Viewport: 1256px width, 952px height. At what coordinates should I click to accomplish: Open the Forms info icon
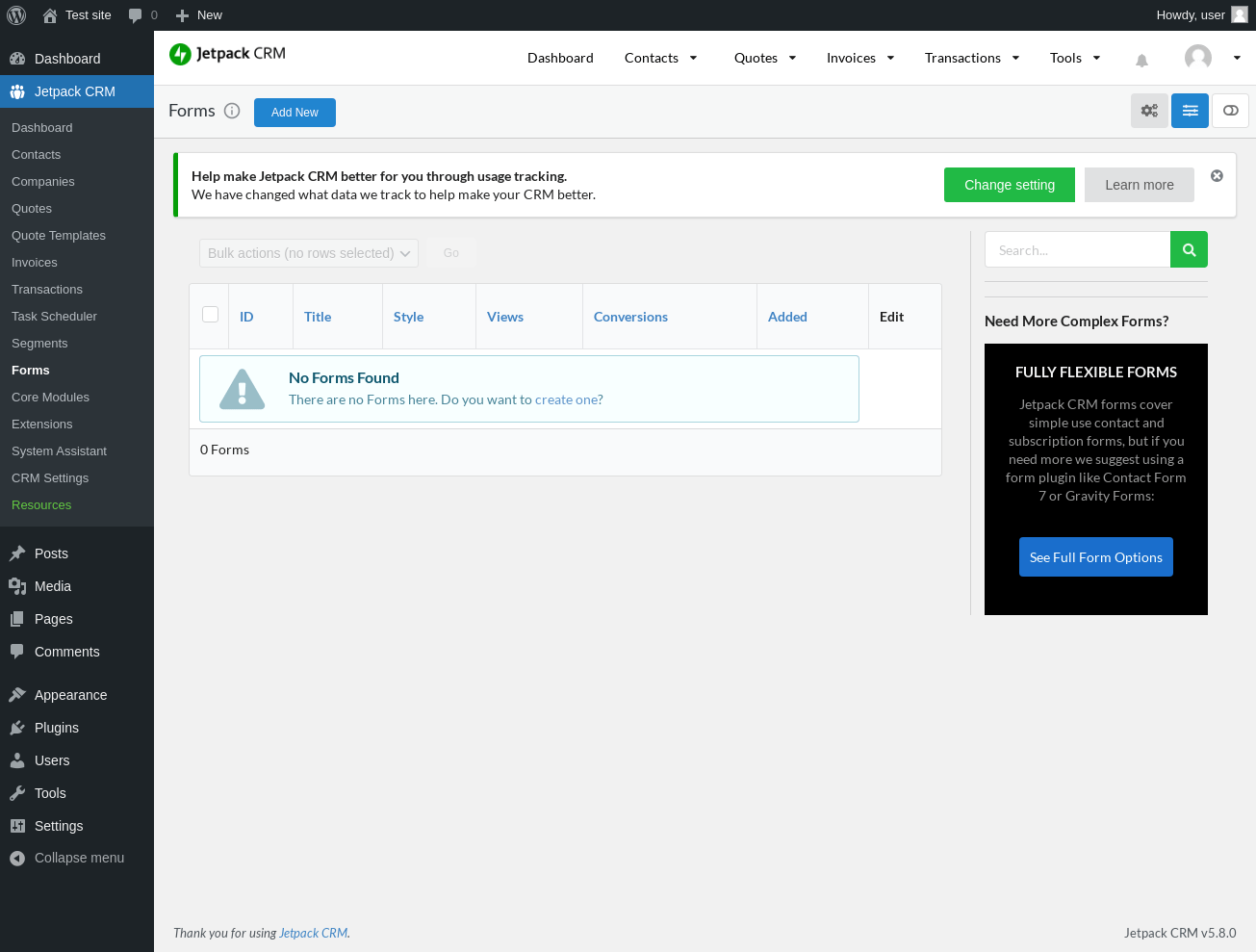coord(232,111)
